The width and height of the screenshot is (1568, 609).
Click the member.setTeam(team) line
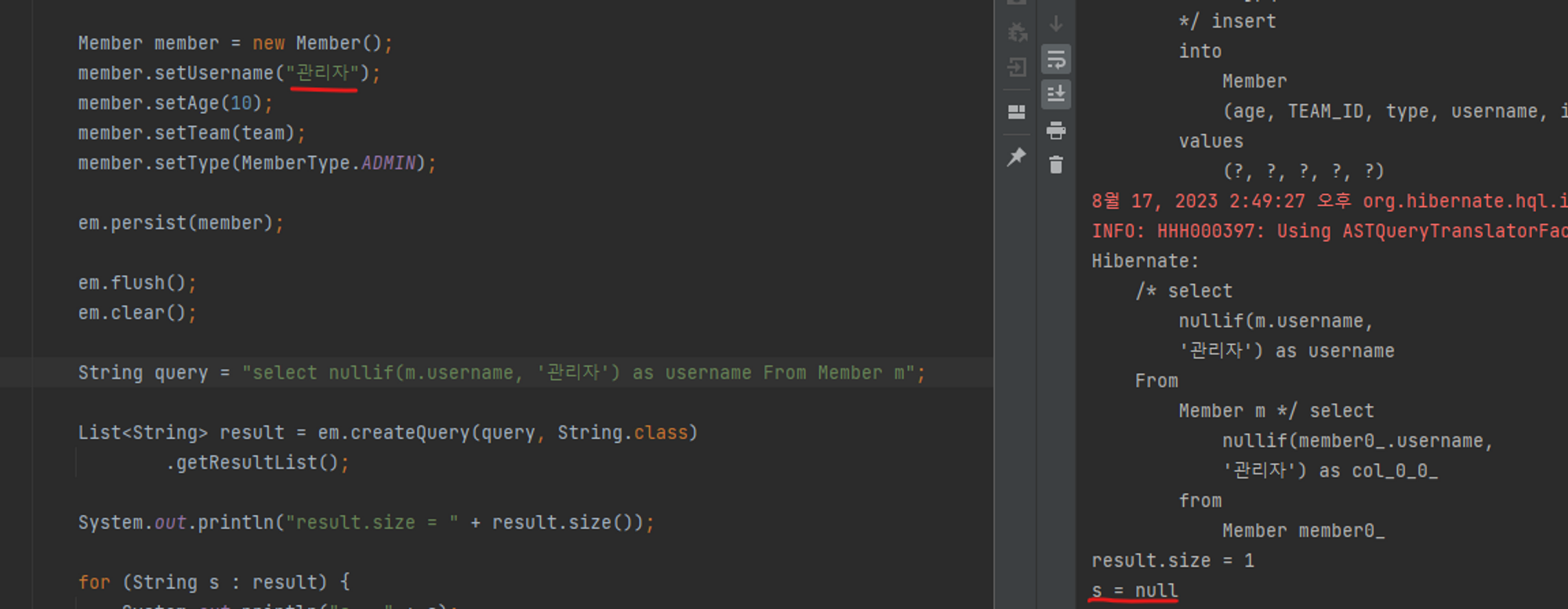[192, 133]
